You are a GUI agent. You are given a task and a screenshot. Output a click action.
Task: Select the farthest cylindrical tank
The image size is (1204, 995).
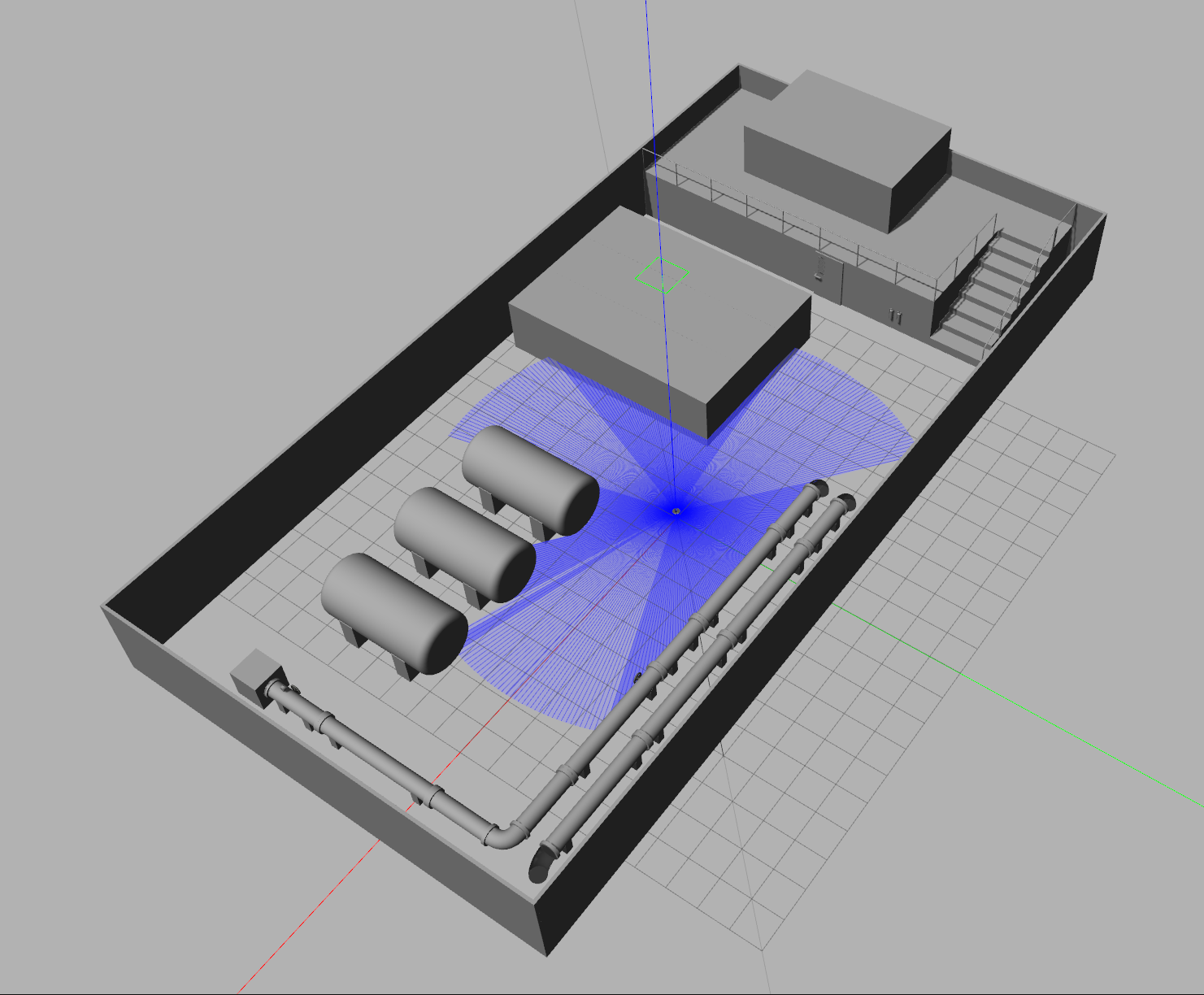[x=530, y=481]
